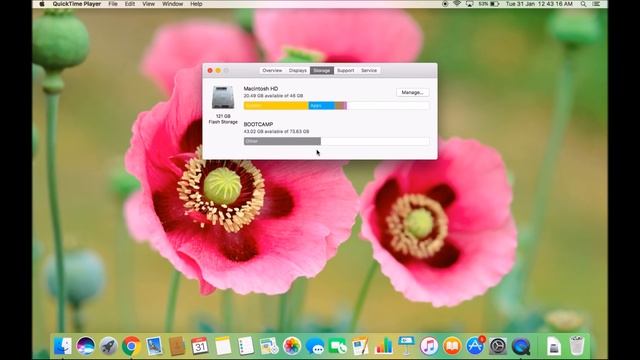Click the blue Apps storage segment
Screen dimensions: 640x360
point(321,106)
